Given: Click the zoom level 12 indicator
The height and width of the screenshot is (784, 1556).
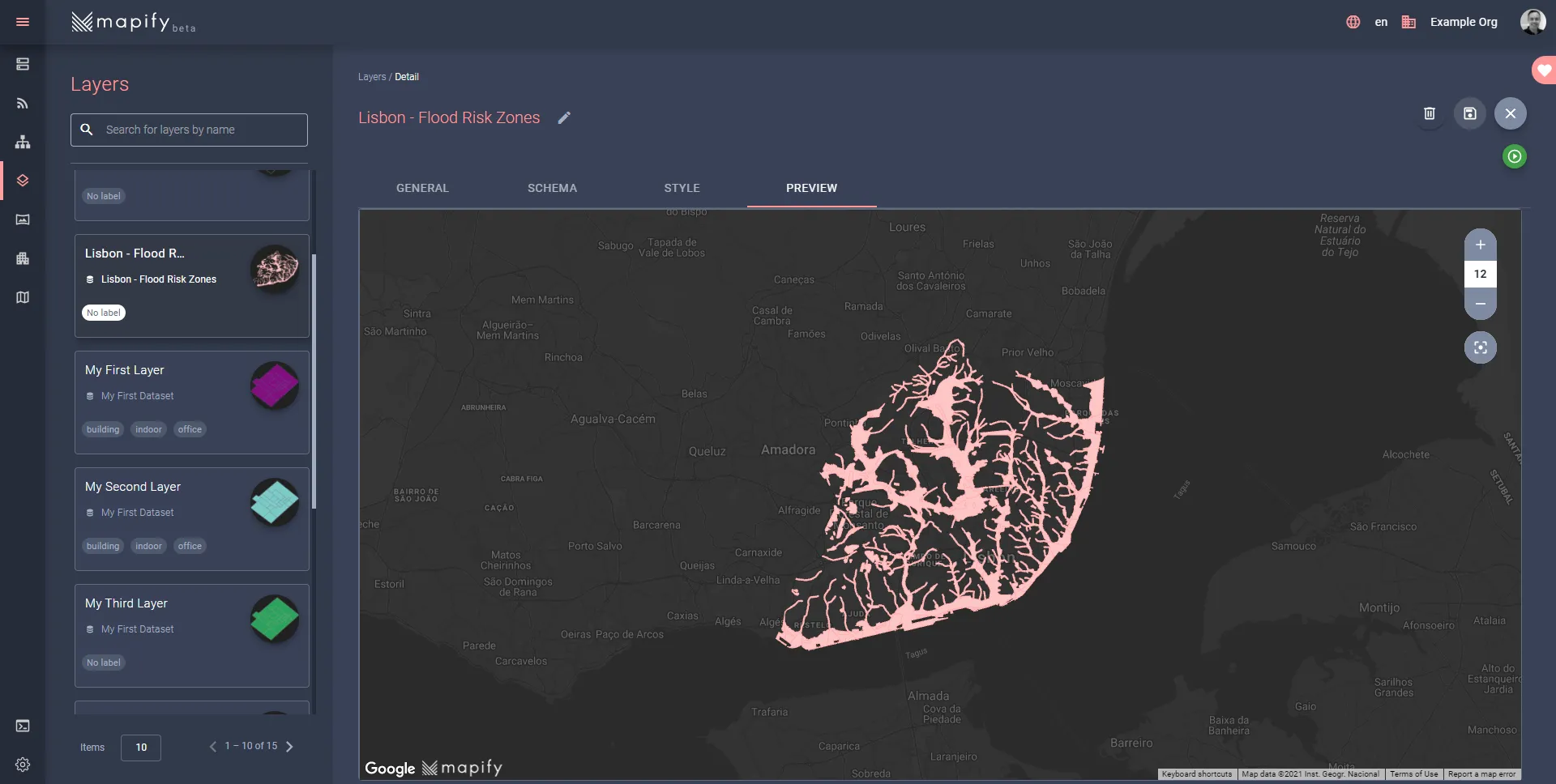Looking at the screenshot, I should pos(1481,274).
